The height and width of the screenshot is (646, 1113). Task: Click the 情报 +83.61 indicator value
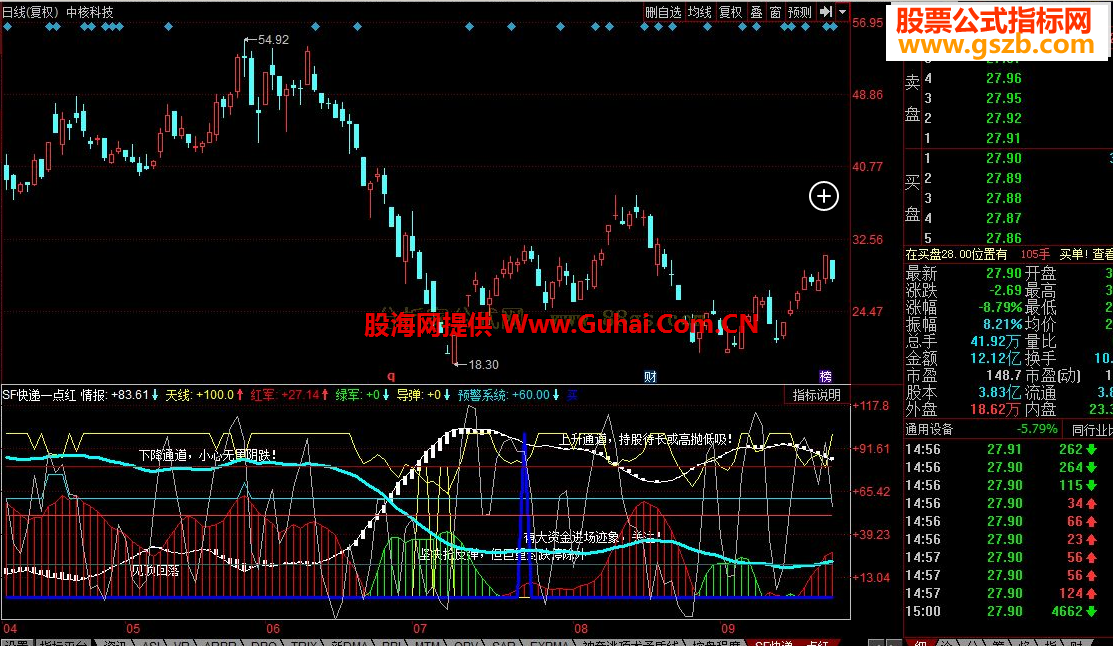pos(119,395)
